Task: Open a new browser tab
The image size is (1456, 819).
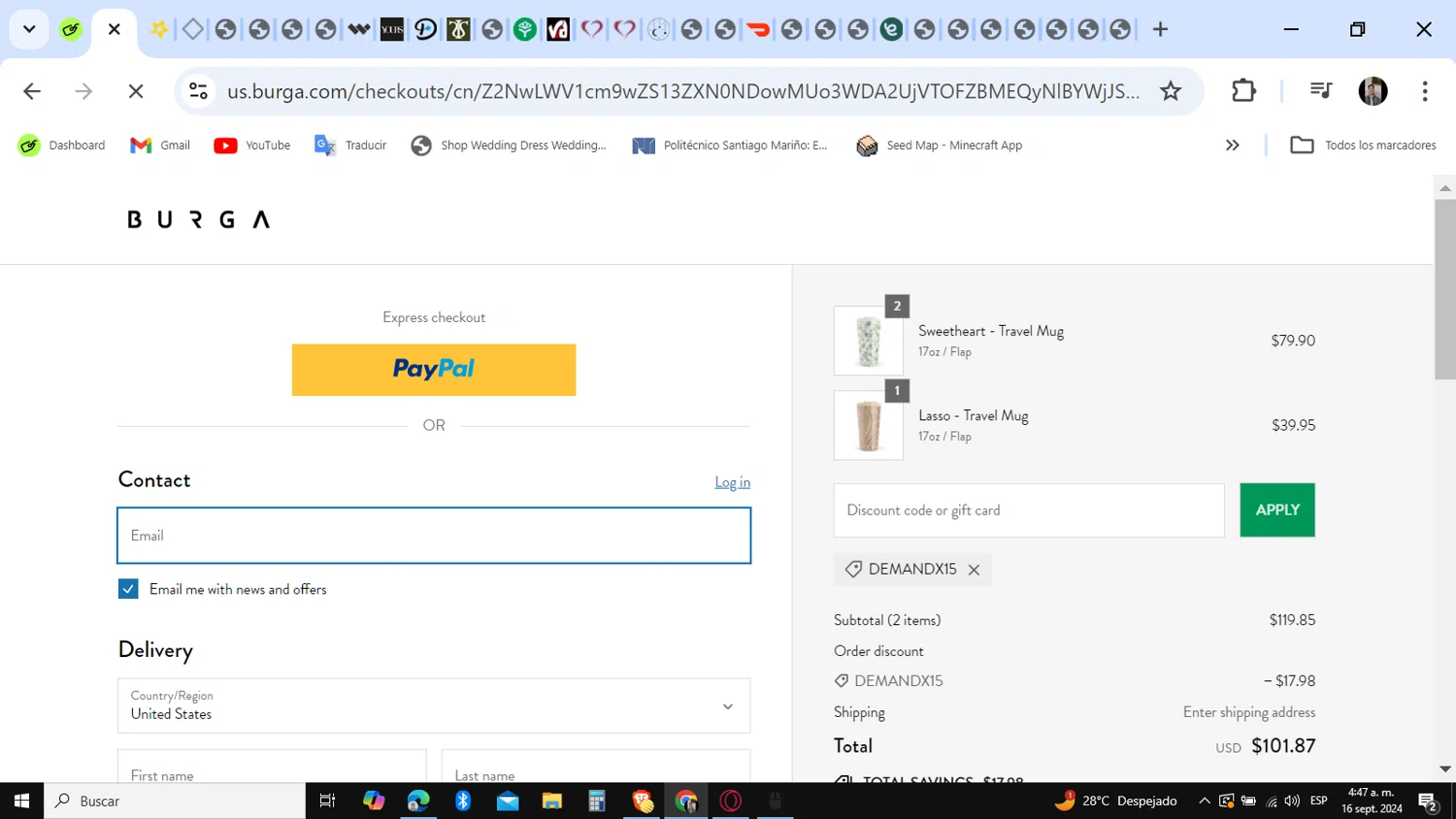Action: tap(1160, 29)
